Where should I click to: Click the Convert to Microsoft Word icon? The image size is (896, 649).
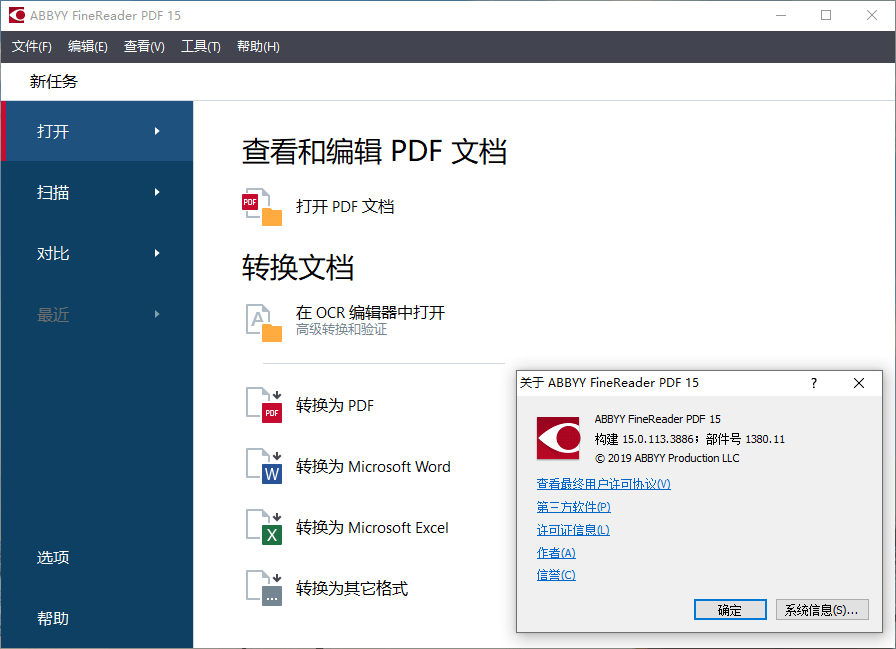pos(263,466)
